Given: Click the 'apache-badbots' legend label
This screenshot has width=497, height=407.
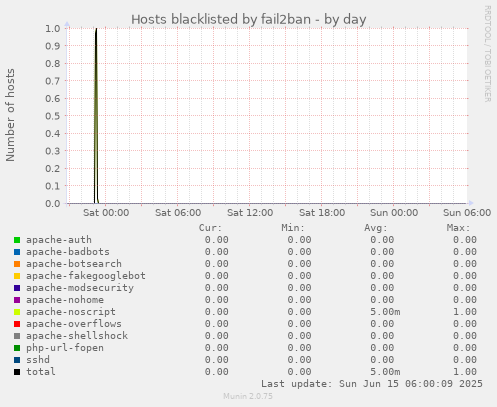Looking at the screenshot, I should [68, 252].
